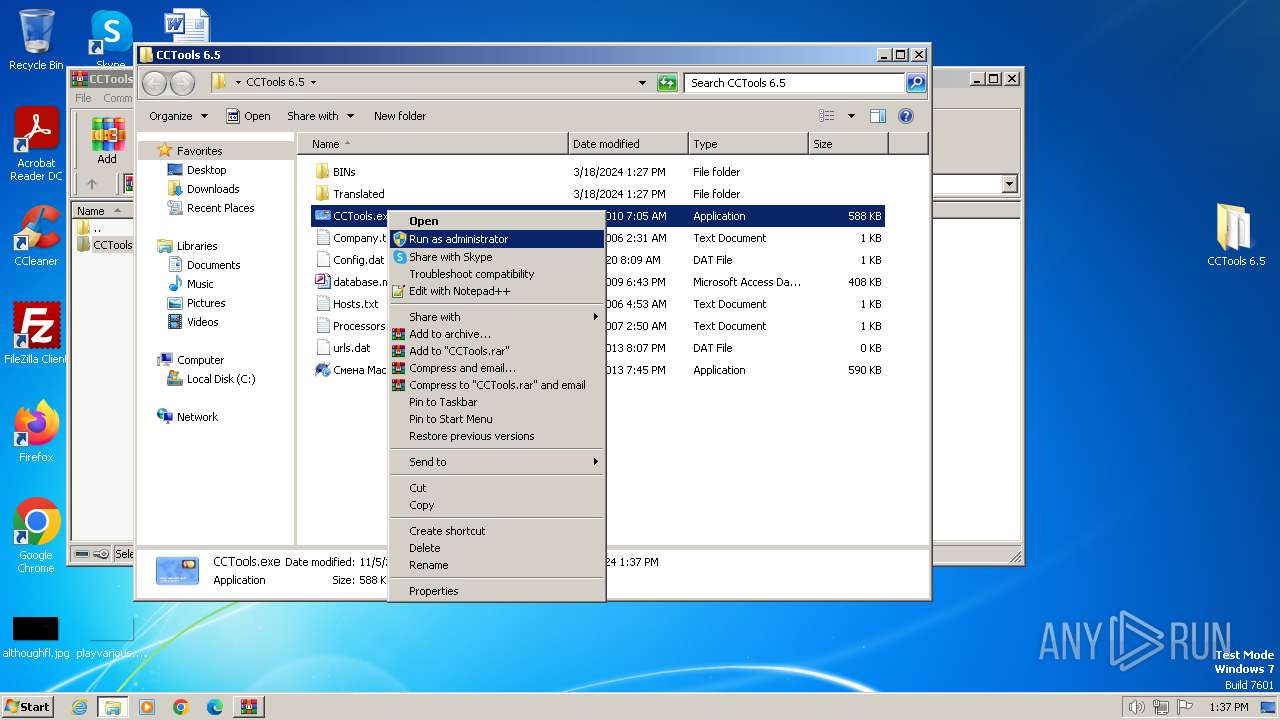Choose Add to archive... entry
This screenshot has height=720, width=1280.
(x=497, y=334)
